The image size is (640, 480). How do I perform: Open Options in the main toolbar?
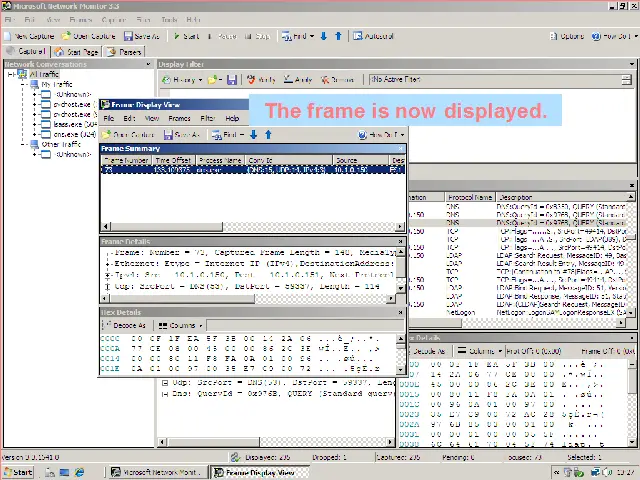click(567, 36)
